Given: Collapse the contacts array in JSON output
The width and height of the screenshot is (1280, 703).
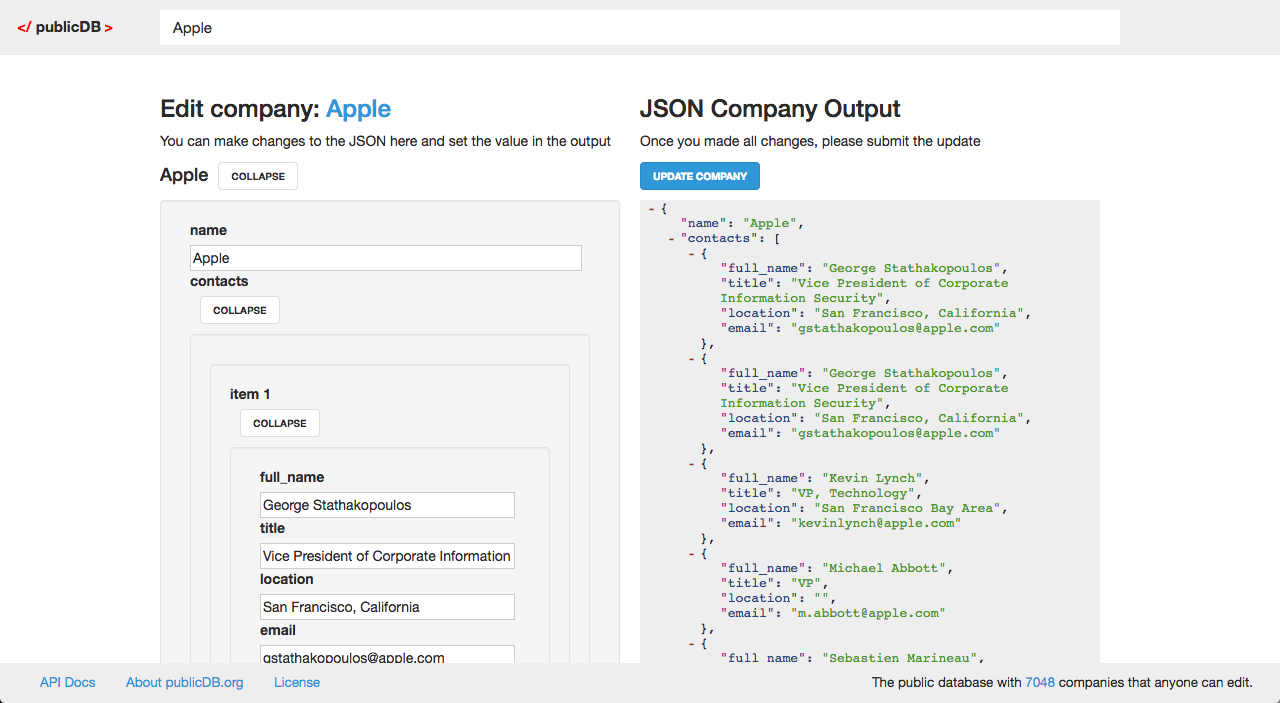Looking at the screenshot, I should point(672,238).
